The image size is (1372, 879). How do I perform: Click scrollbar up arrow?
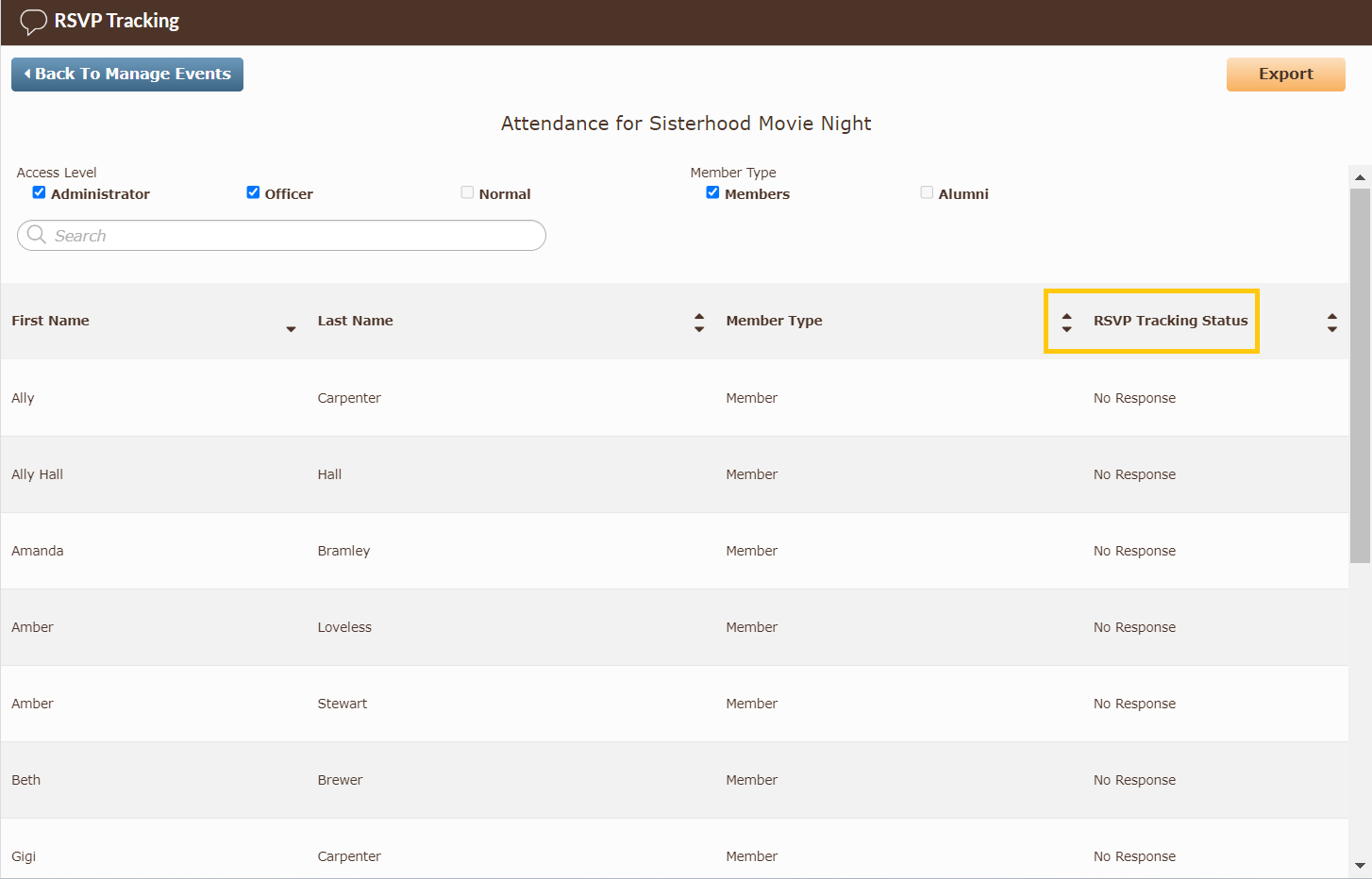(x=1360, y=176)
